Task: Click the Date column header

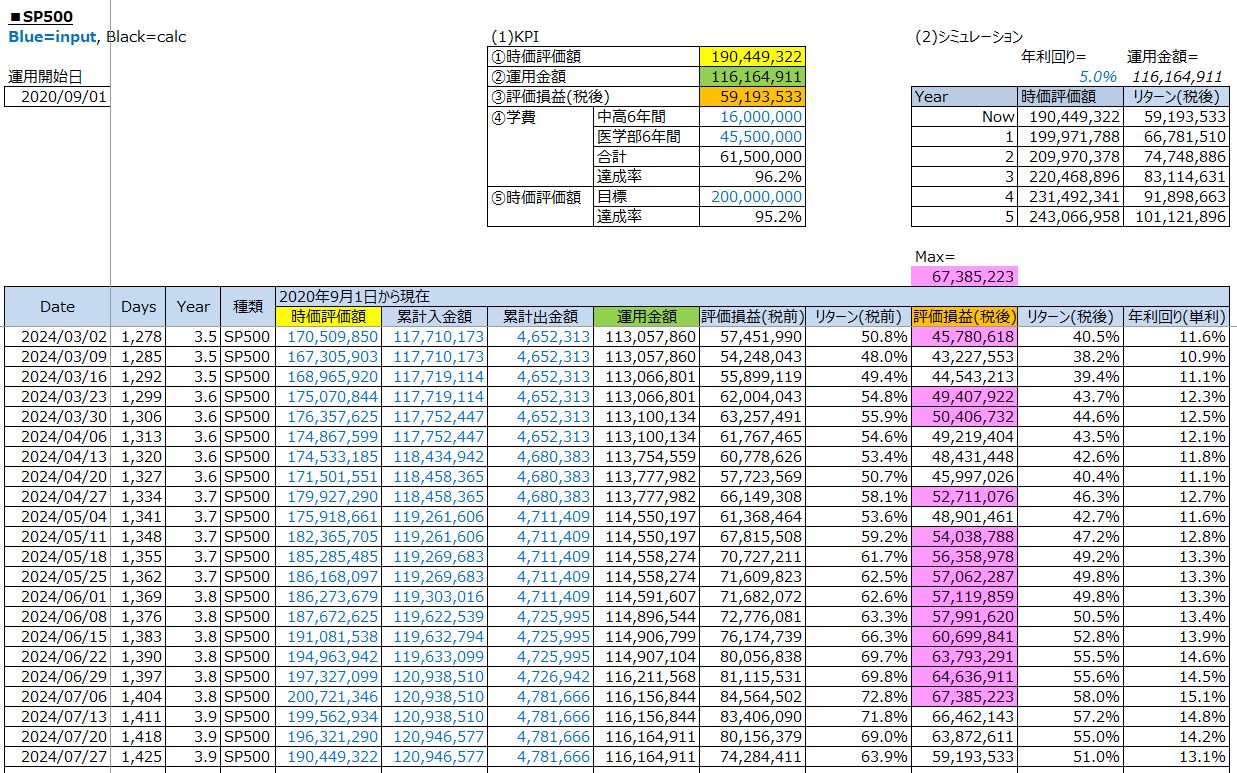Action: click(x=57, y=307)
